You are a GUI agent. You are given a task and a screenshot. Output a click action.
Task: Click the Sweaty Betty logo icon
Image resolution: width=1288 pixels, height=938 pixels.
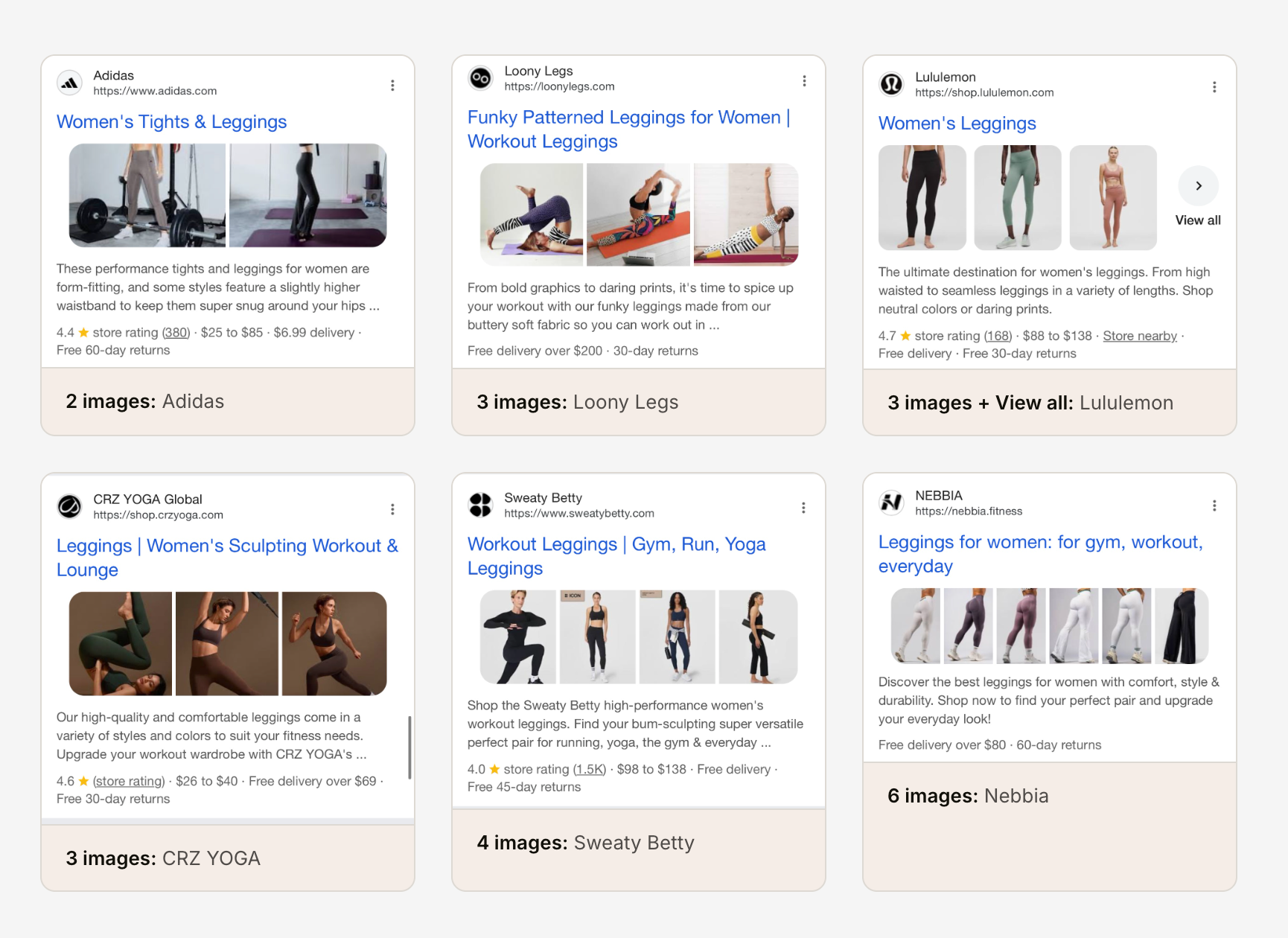click(480, 504)
